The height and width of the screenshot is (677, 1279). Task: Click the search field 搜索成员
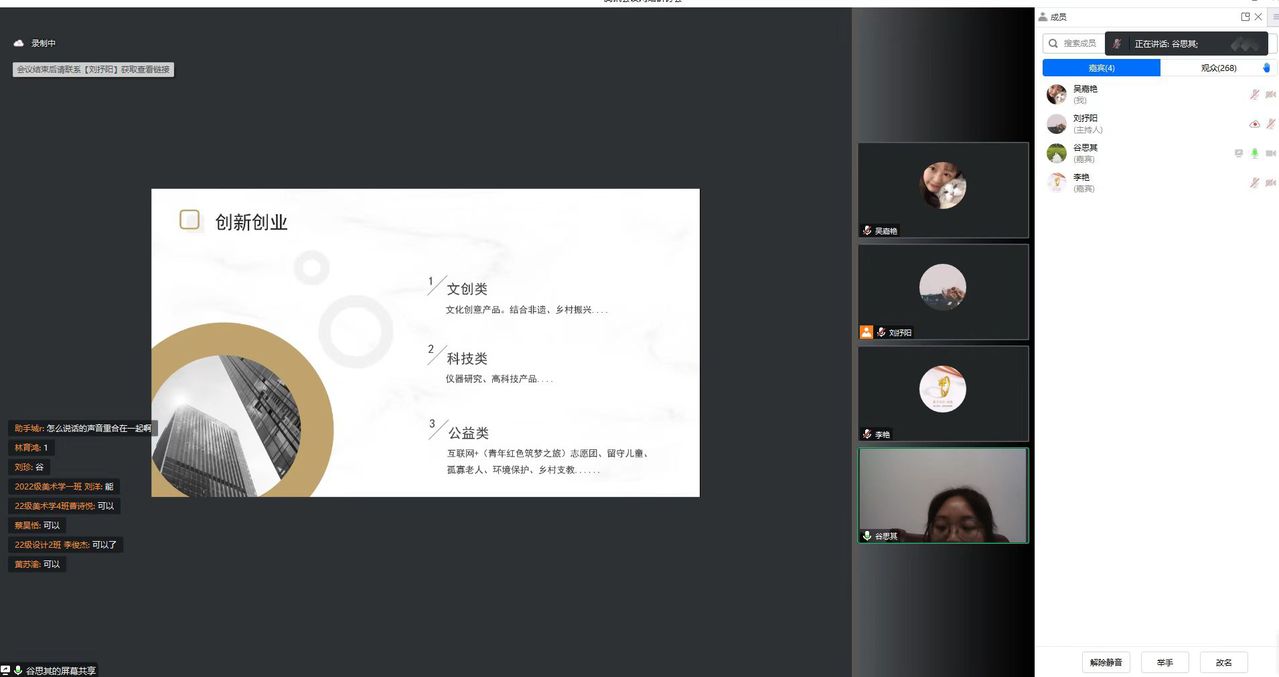click(x=1075, y=44)
